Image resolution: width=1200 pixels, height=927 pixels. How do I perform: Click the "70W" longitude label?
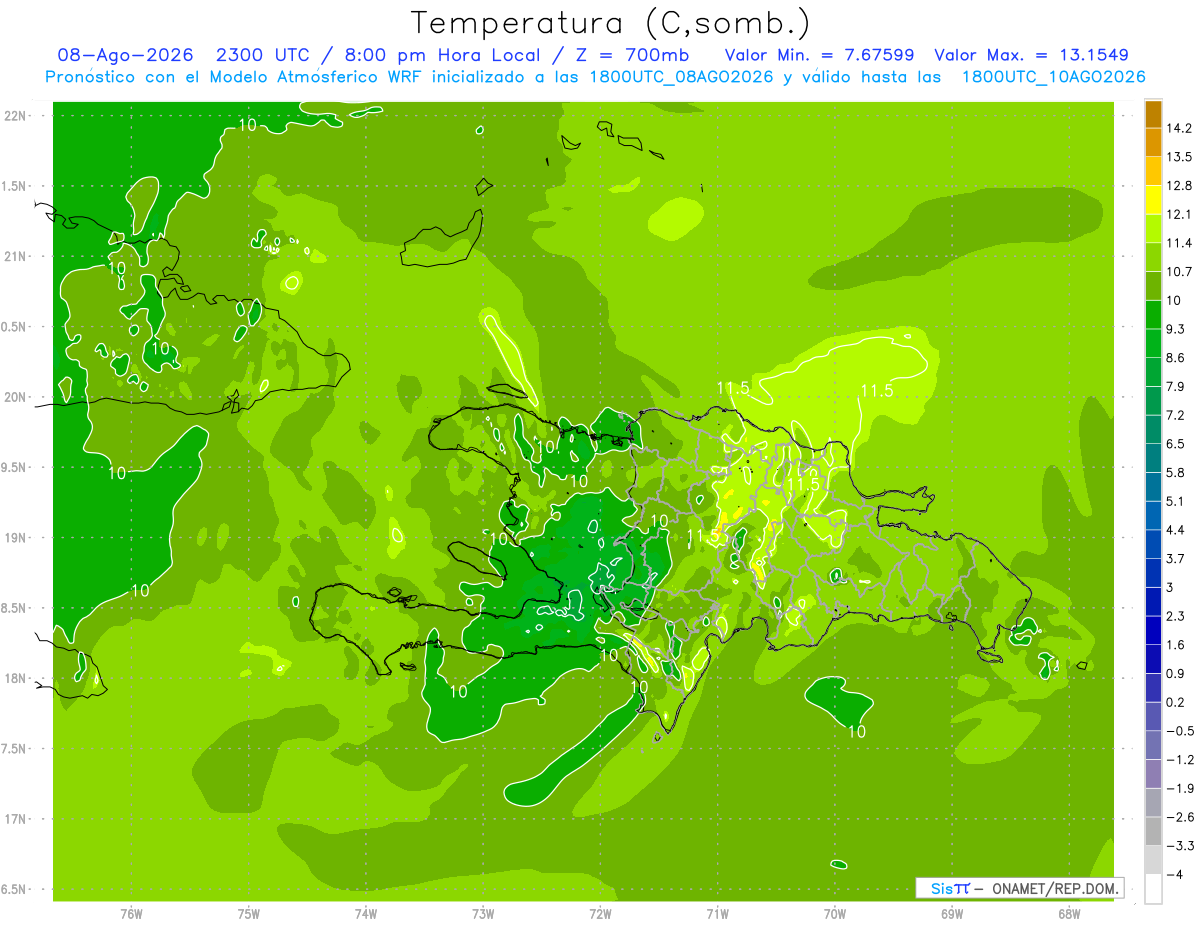pyautogui.click(x=835, y=914)
